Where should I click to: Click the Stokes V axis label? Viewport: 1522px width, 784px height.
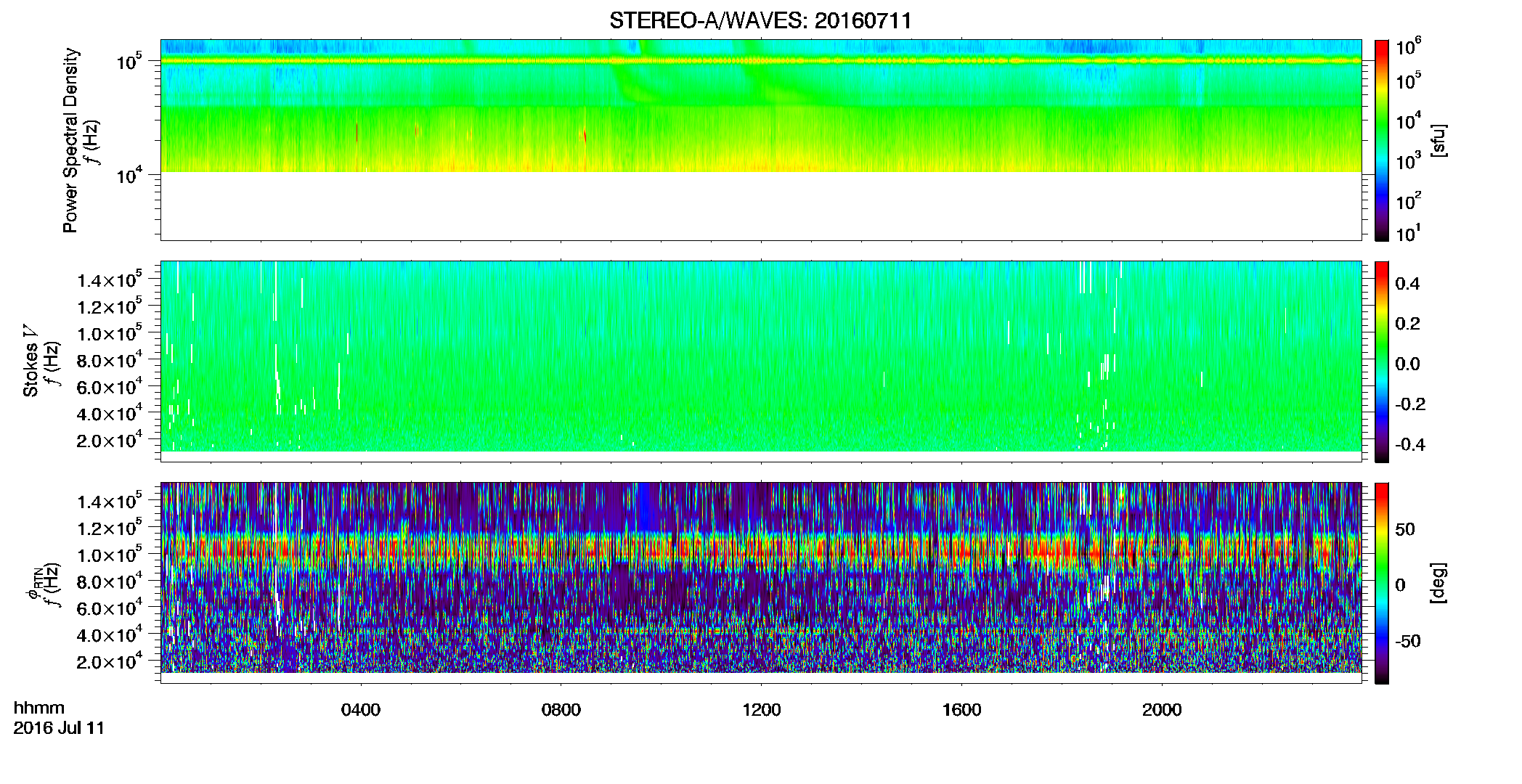click(x=31, y=361)
